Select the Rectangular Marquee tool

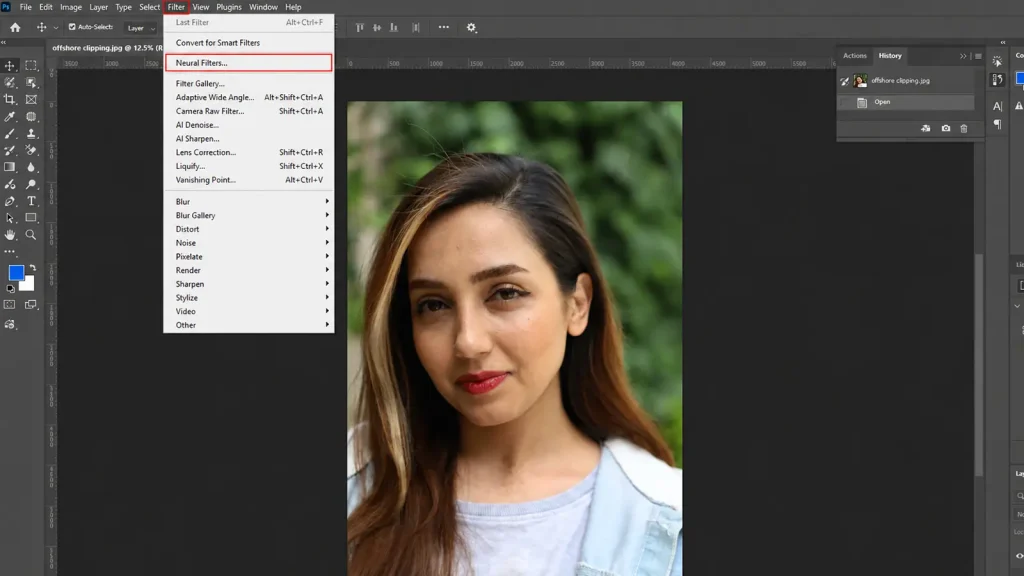point(31,65)
